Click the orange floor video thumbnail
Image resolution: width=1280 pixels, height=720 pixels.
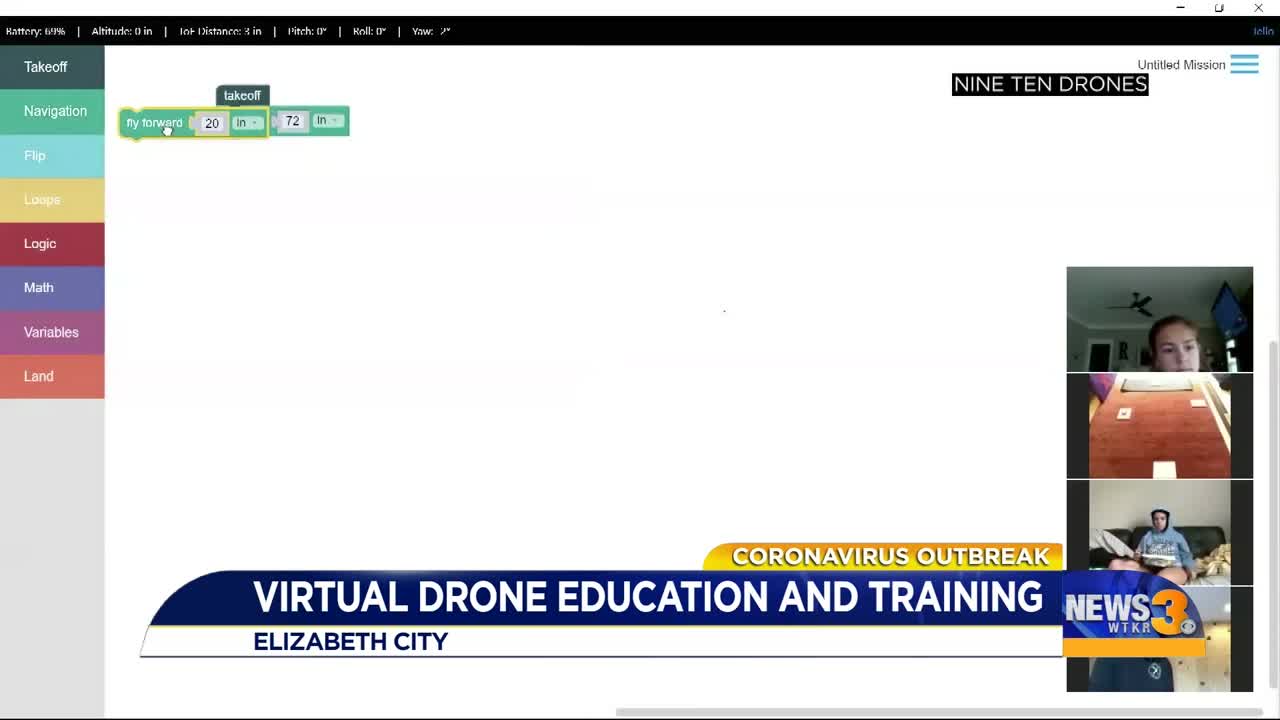point(1159,426)
